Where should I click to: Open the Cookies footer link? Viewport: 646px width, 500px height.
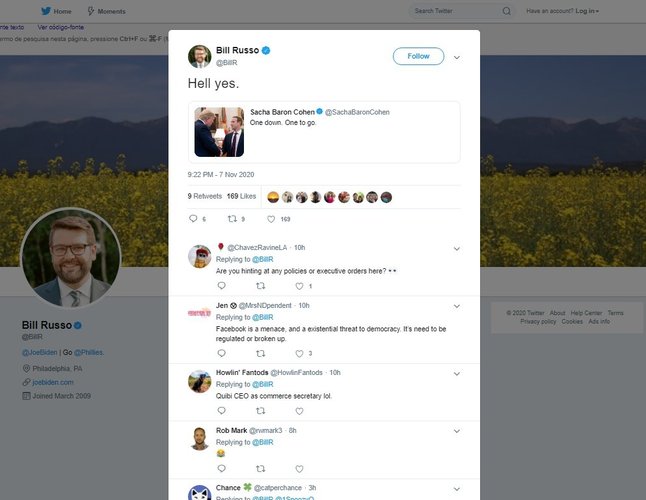coord(572,321)
